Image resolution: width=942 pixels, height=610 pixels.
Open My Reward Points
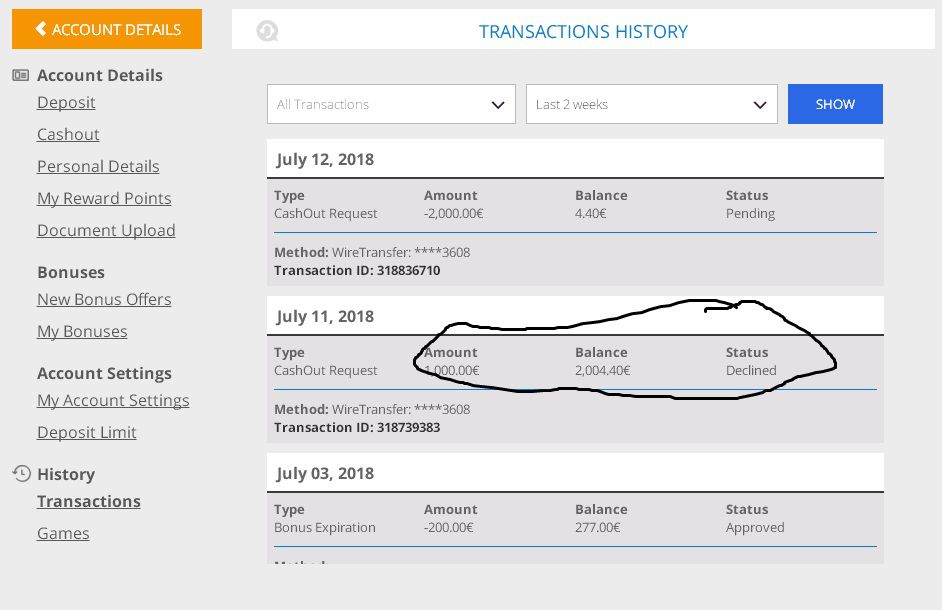click(104, 198)
